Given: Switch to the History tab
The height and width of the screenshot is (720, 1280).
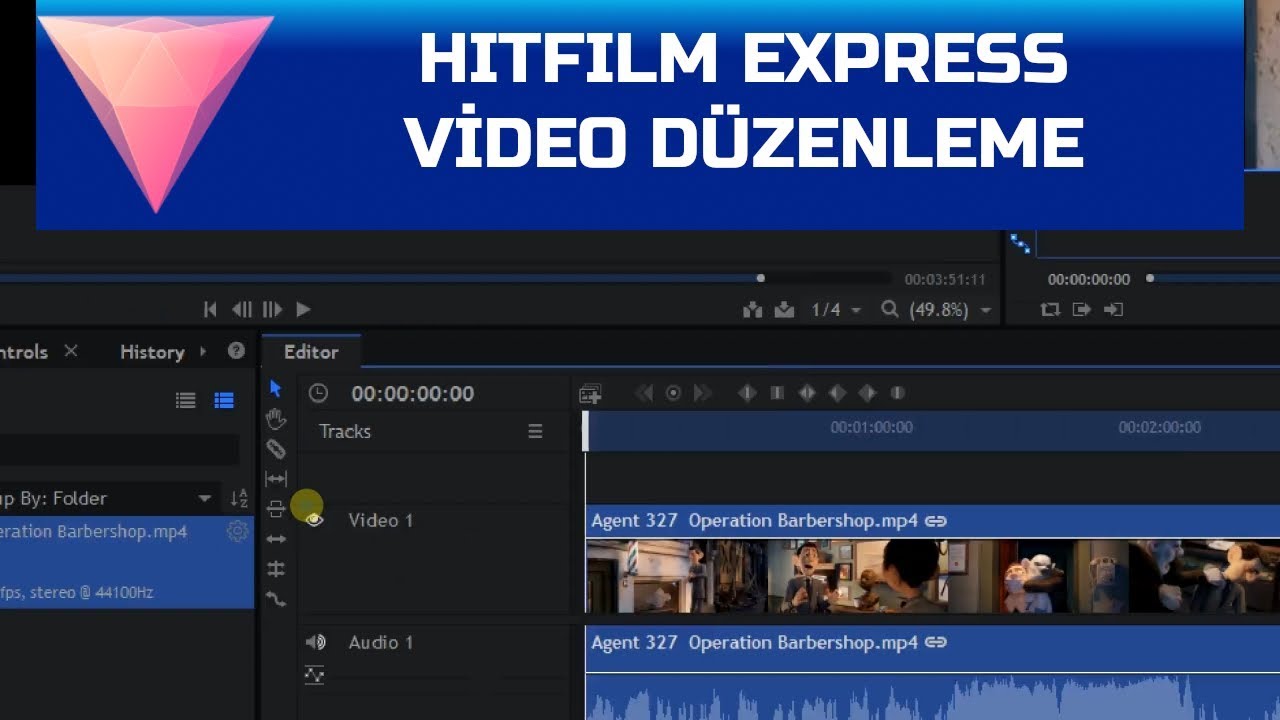Looking at the screenshot, I should coord(152,352).
